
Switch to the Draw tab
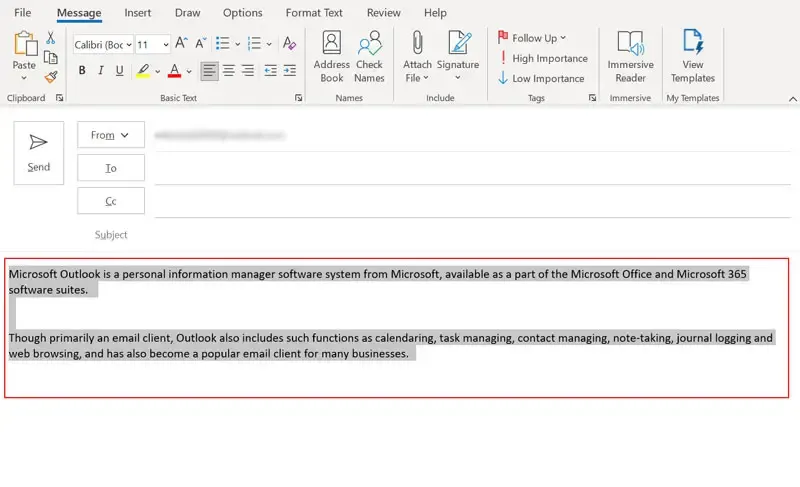[x=187, y=13]
